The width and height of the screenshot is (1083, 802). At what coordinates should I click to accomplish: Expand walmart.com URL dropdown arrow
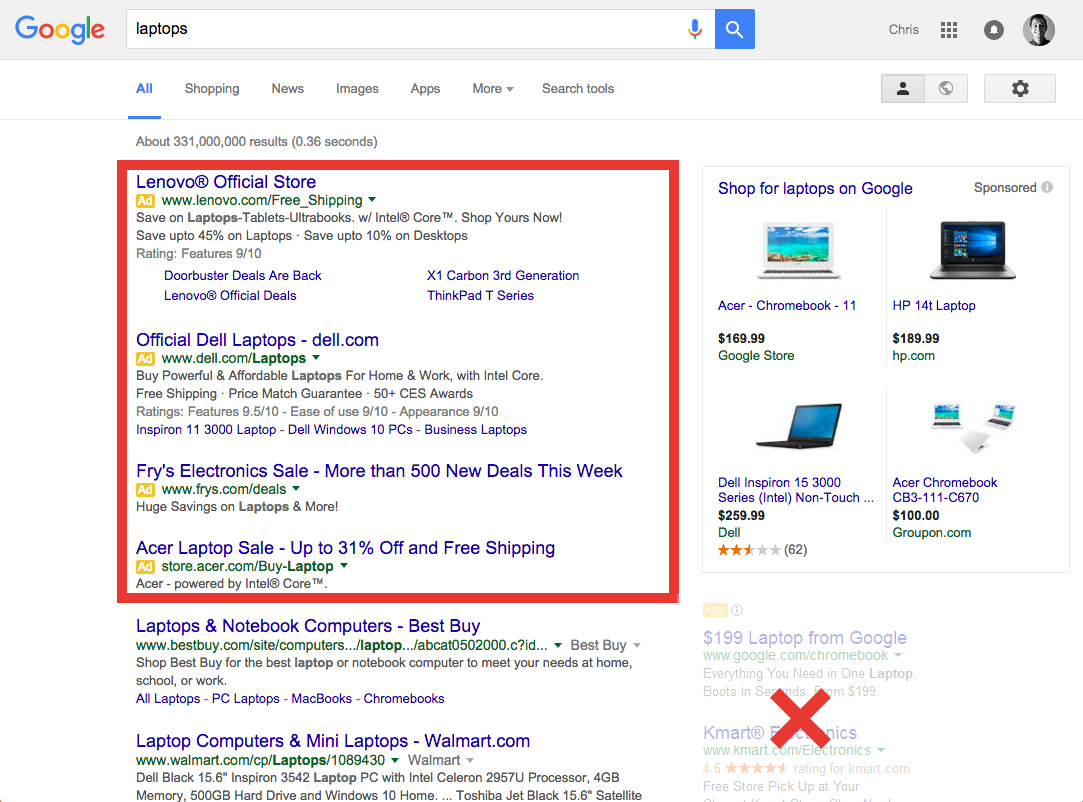[x=395, y=760]
